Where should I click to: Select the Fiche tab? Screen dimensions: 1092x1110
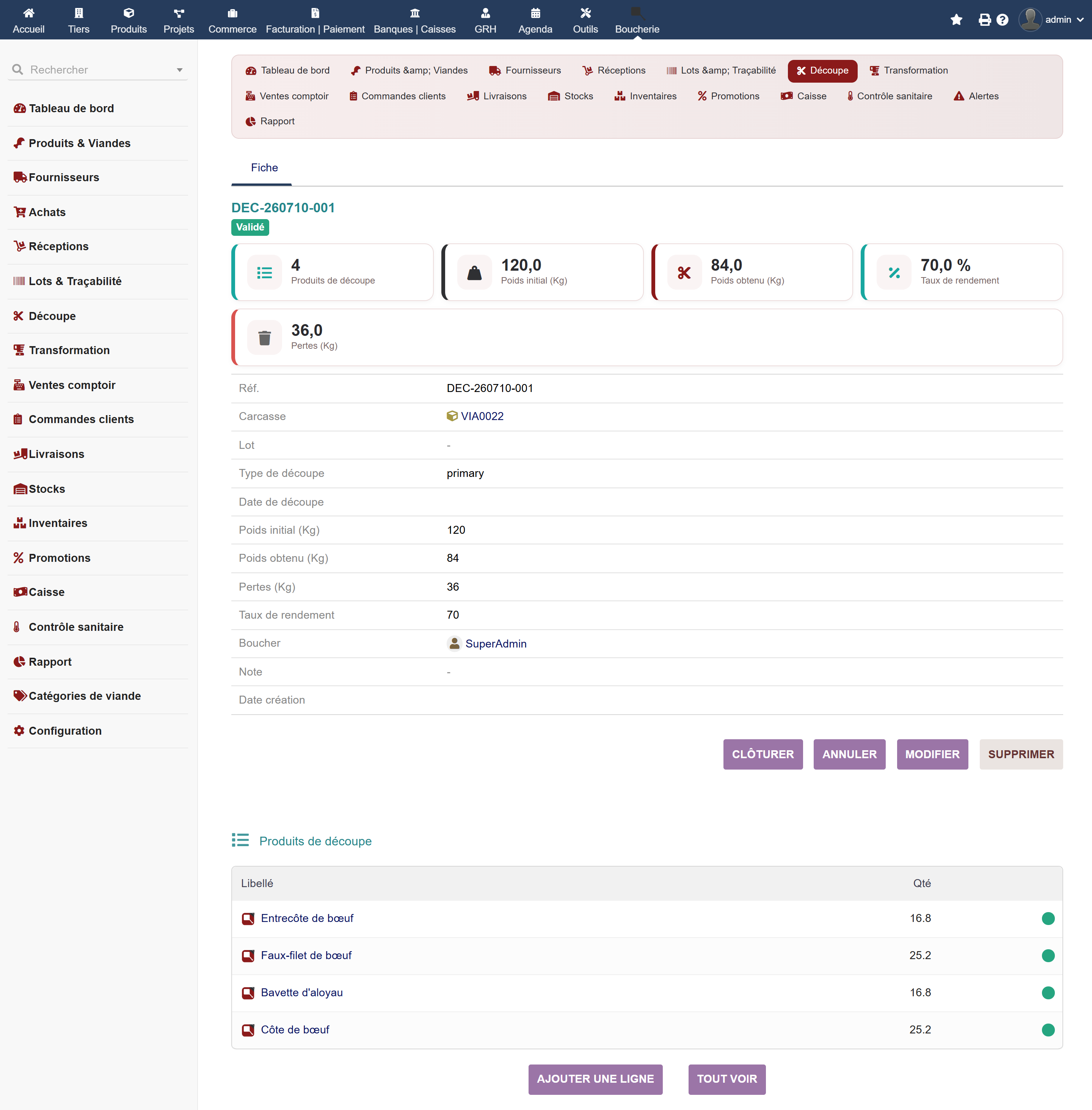click(x=264, y=168)
